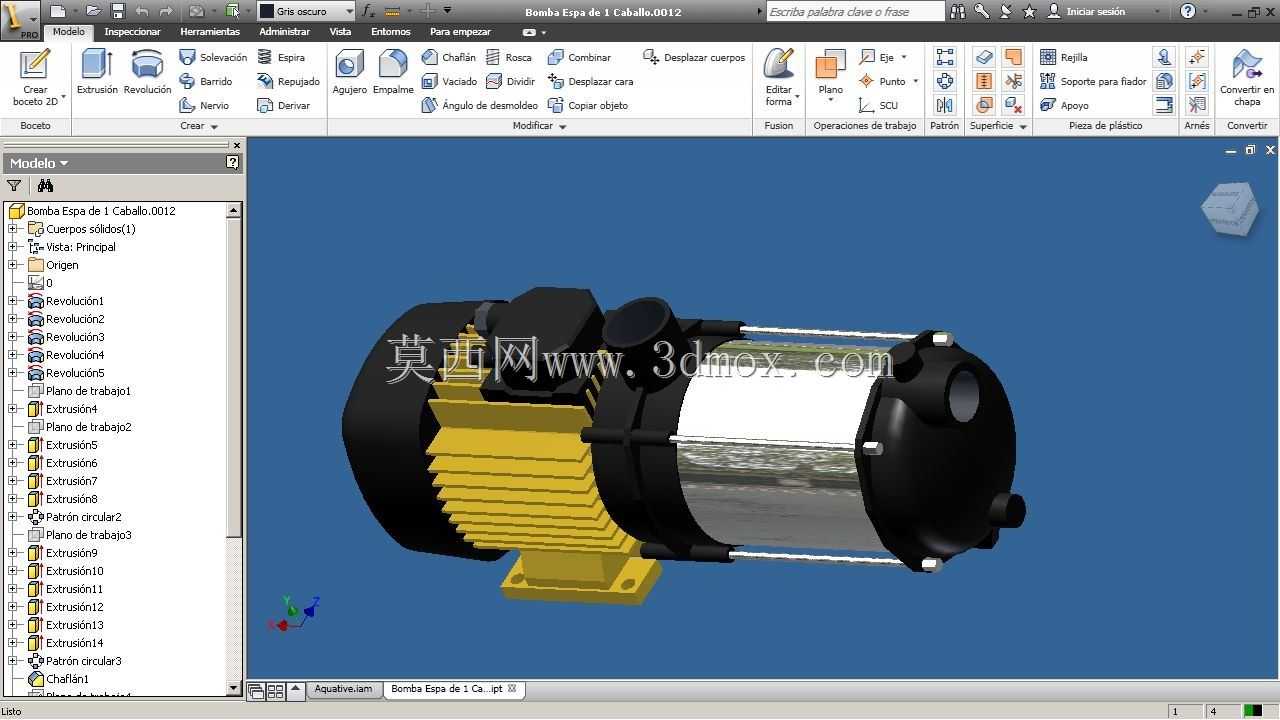Click Convertir en chapa

click(1247, 78)
